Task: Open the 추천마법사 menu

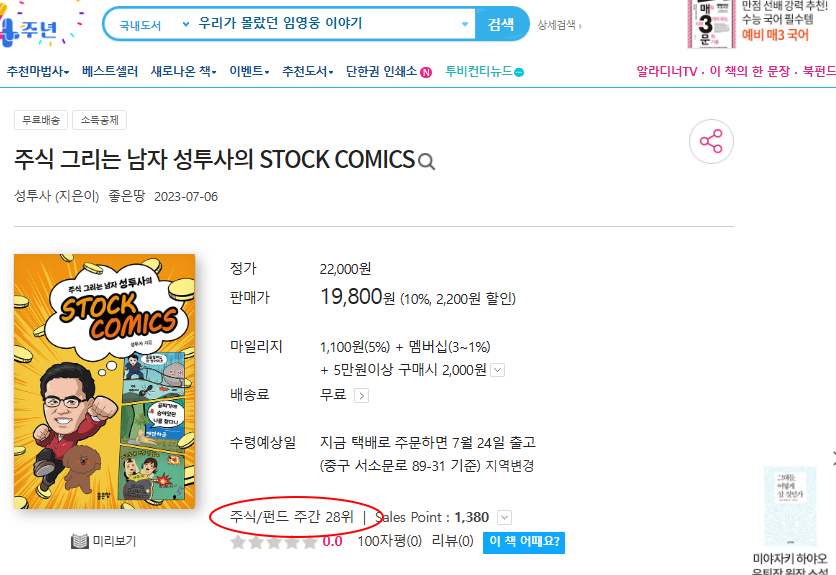Action: pyautogui.click(x=38, y=71)
